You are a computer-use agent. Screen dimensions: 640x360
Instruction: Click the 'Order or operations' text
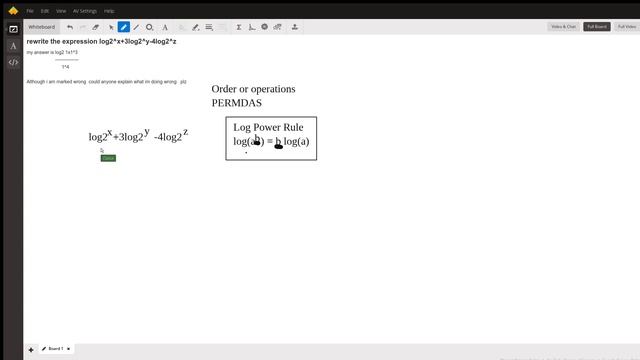click(x=253, y=89)
